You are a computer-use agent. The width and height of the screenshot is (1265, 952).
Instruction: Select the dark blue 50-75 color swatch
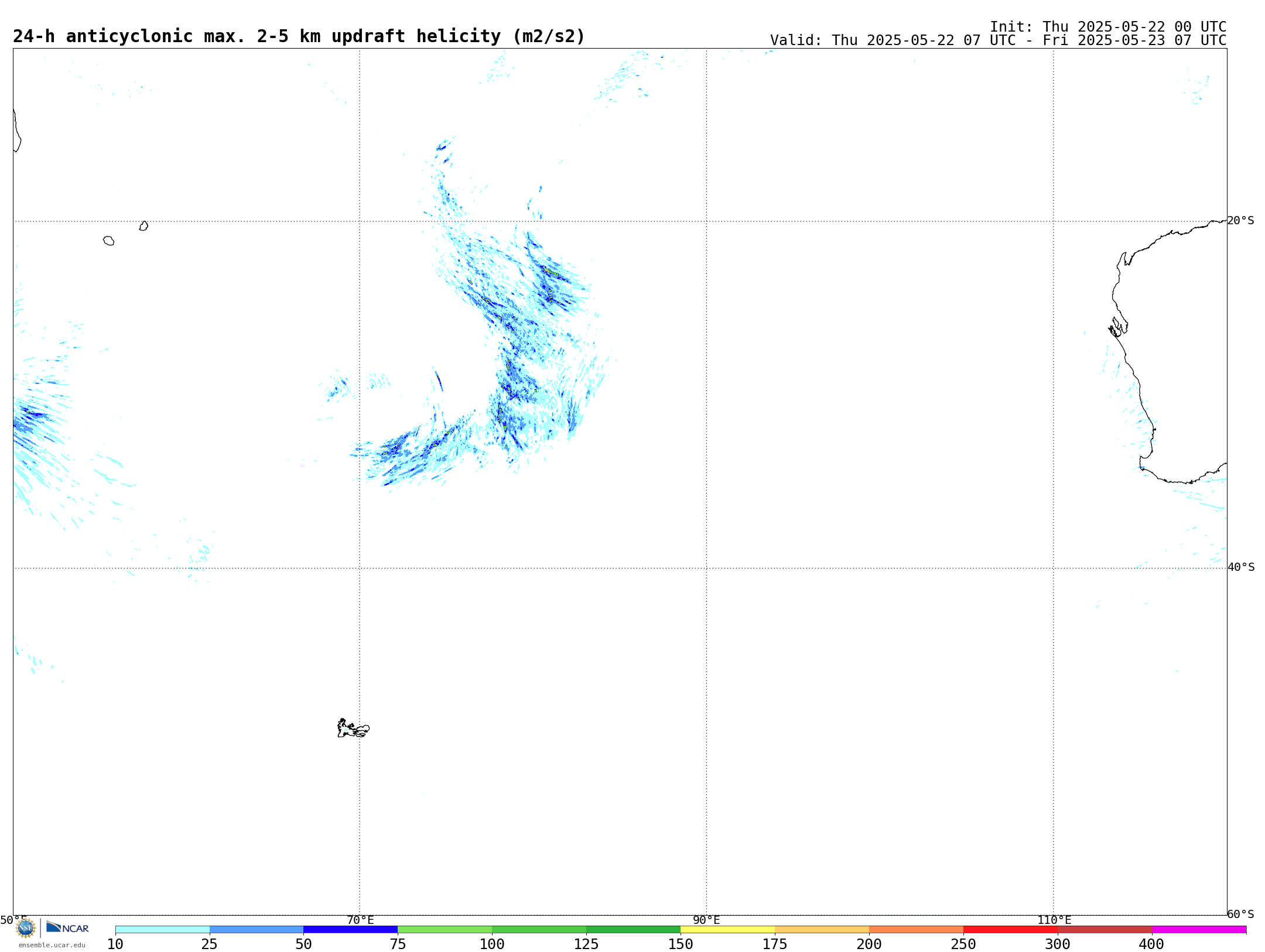point(351,929)
